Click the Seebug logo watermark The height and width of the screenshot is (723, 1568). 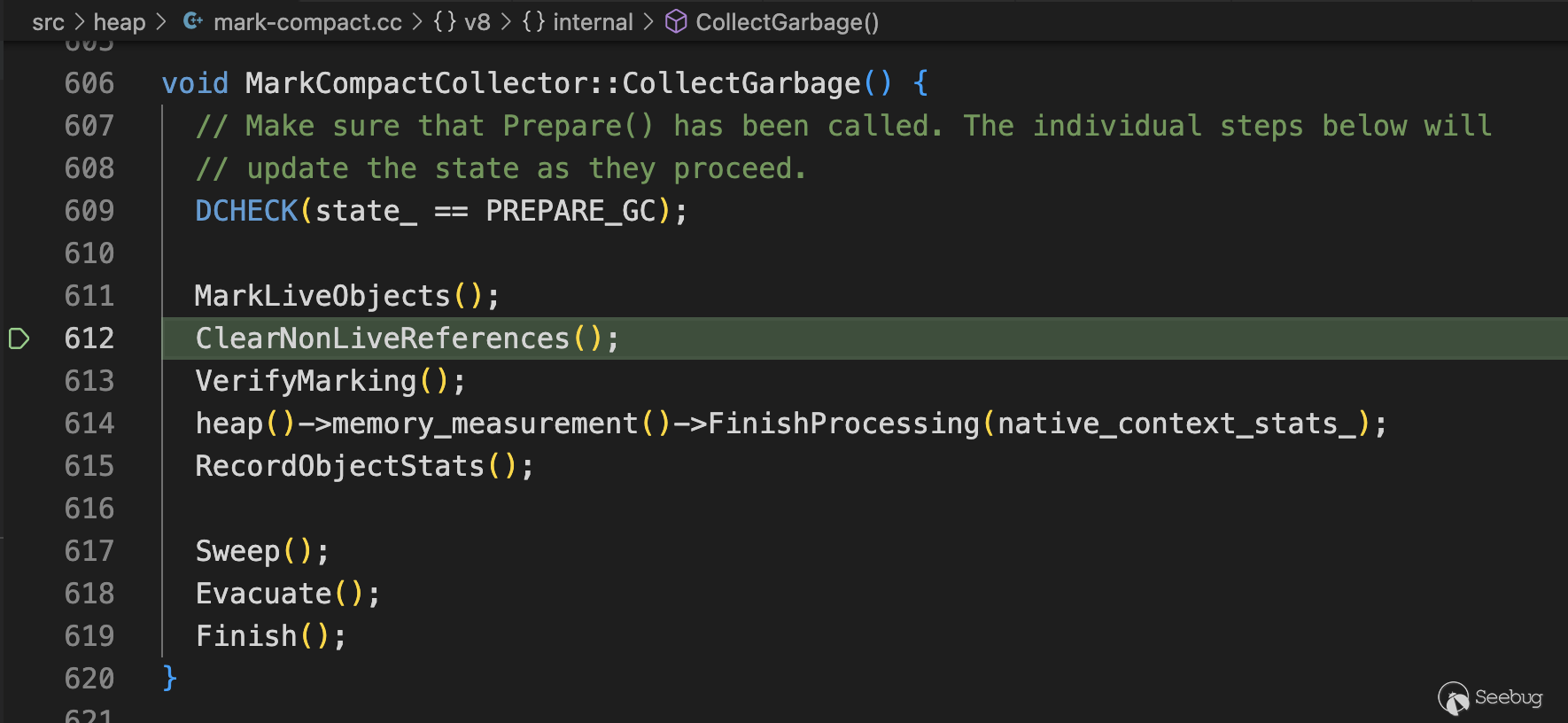point(1489,698)
